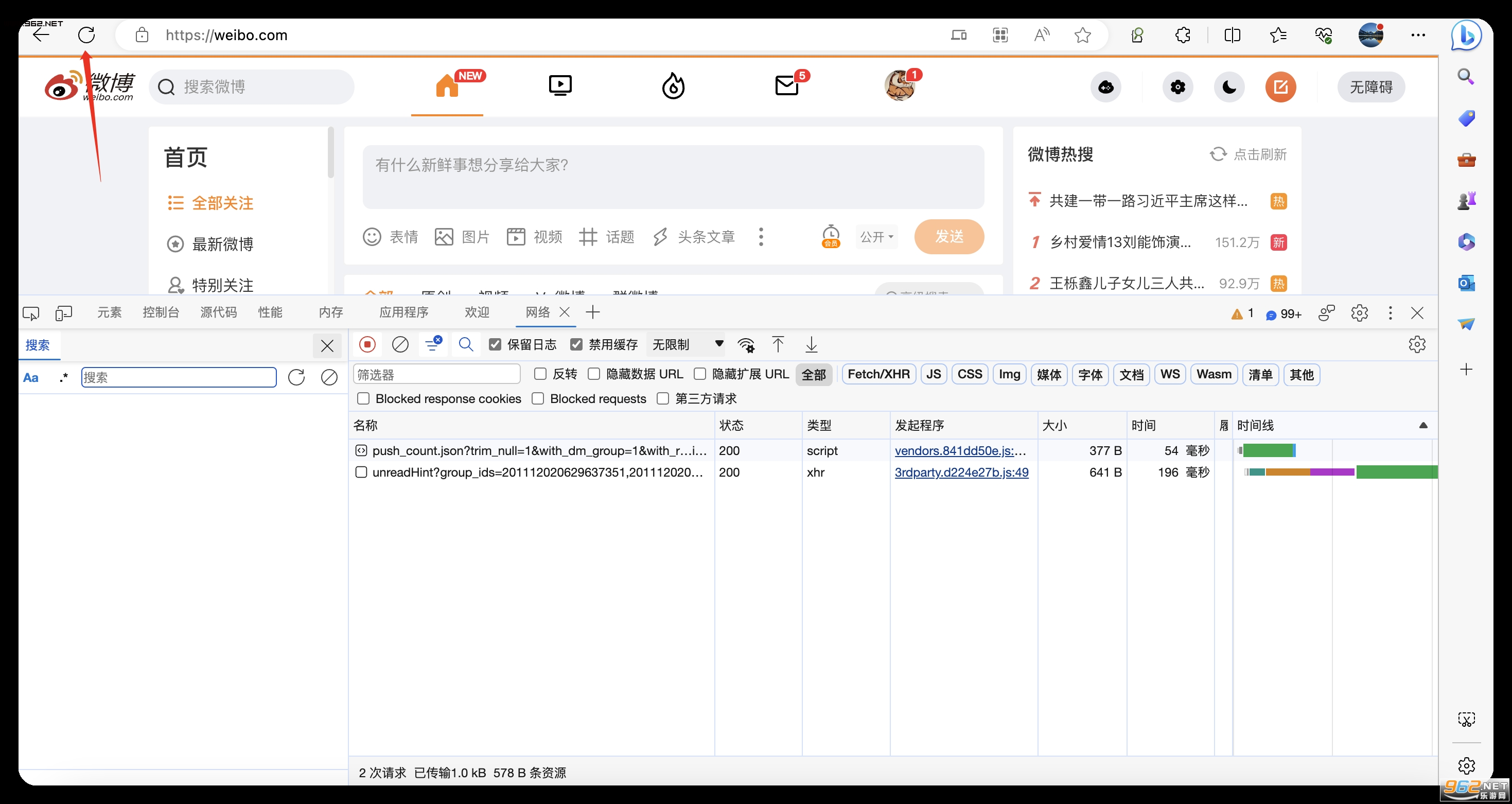The image size is (1512, 804).
Task: Switch to 内存 DevTools tab
Action: (331, 312)
